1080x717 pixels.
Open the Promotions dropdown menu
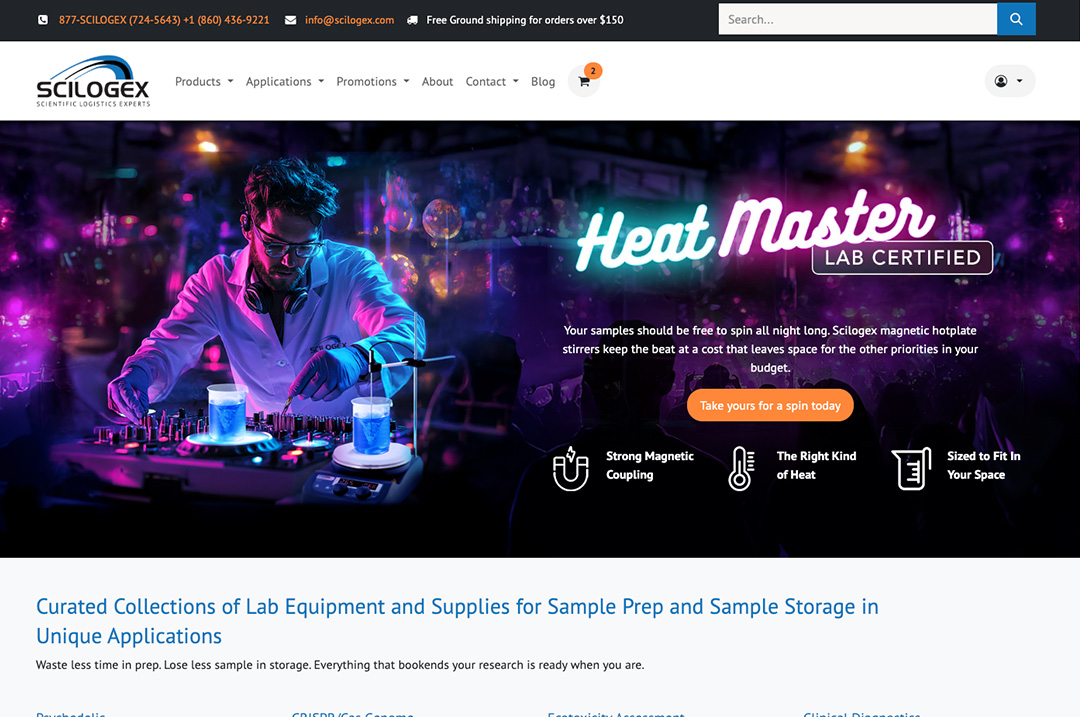[373, 81]
